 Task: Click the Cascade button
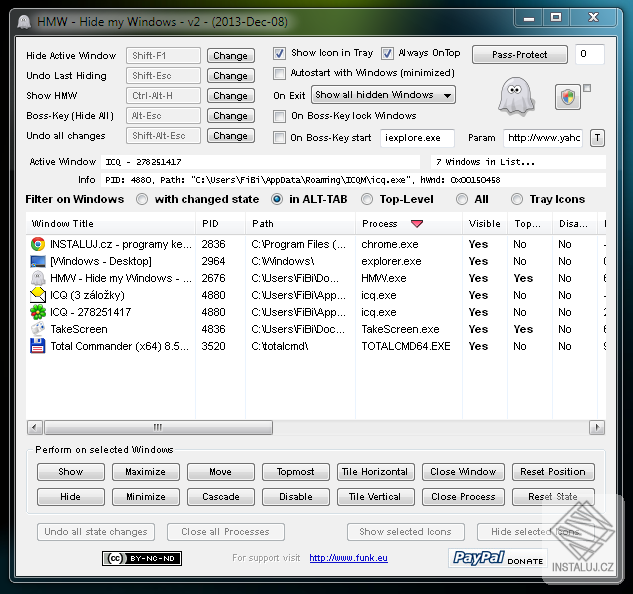click(x=221, y=497)
